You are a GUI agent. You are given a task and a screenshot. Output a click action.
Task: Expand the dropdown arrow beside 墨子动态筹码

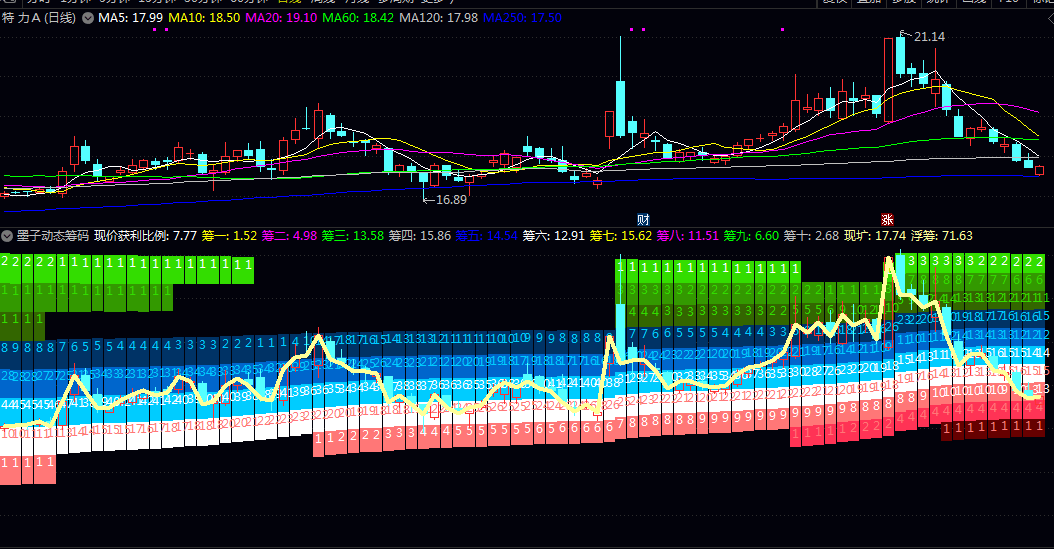pos(7,236)
